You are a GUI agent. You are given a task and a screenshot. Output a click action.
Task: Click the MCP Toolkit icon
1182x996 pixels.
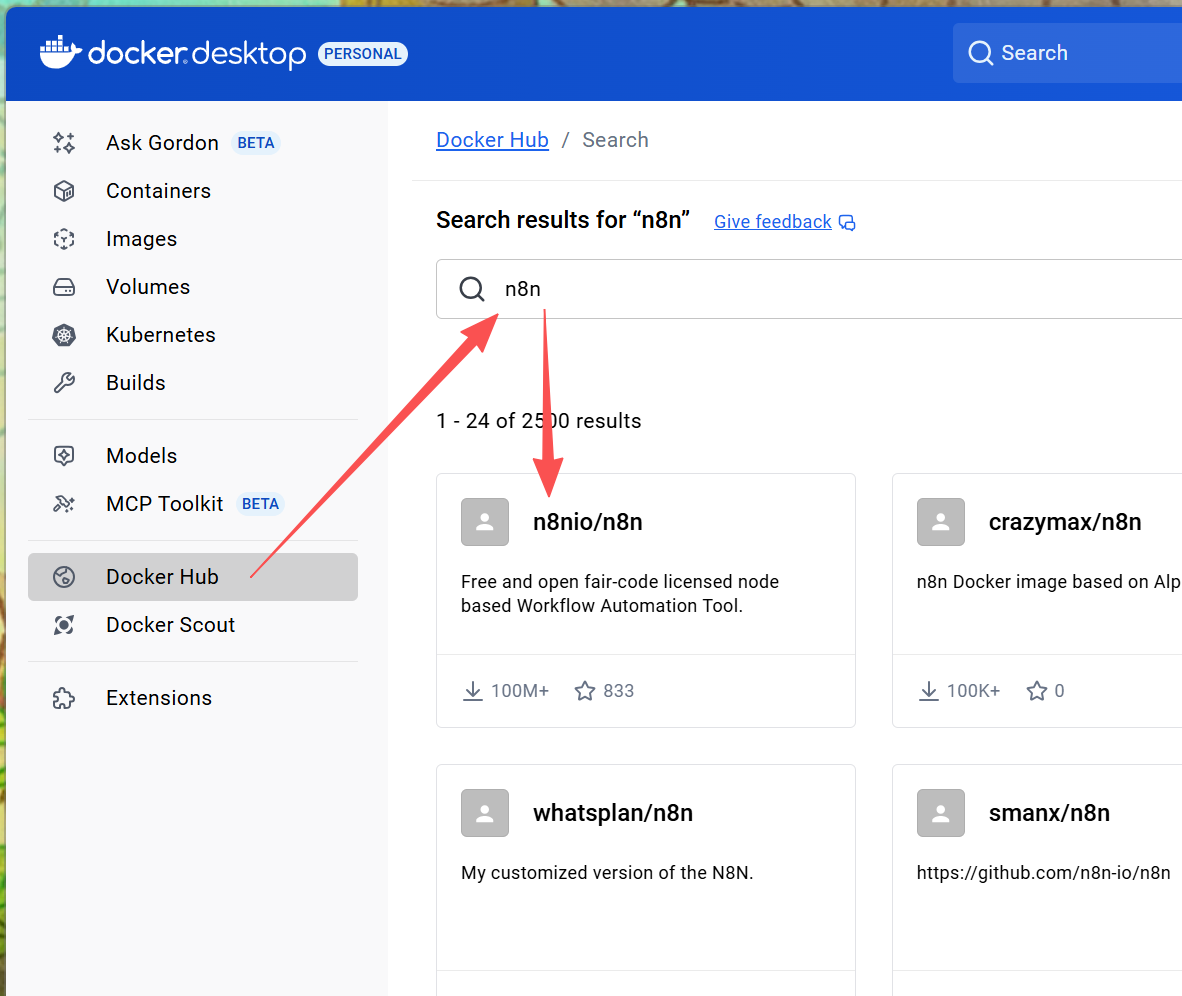click(64, 504)
